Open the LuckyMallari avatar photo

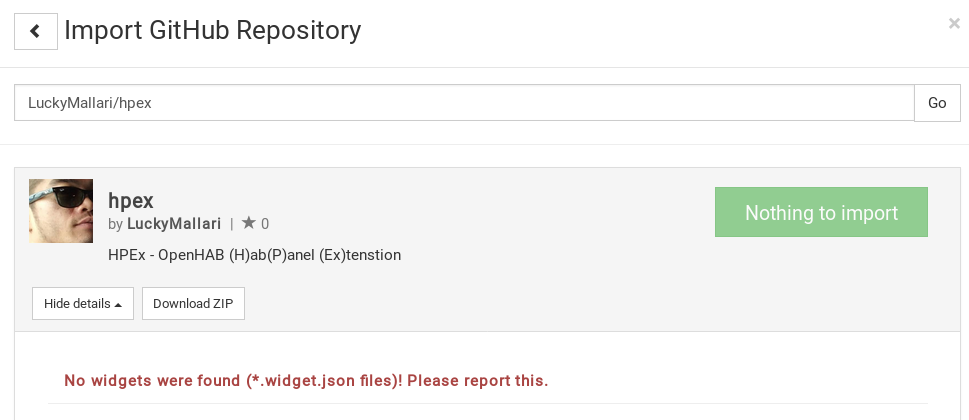point(61,211)
